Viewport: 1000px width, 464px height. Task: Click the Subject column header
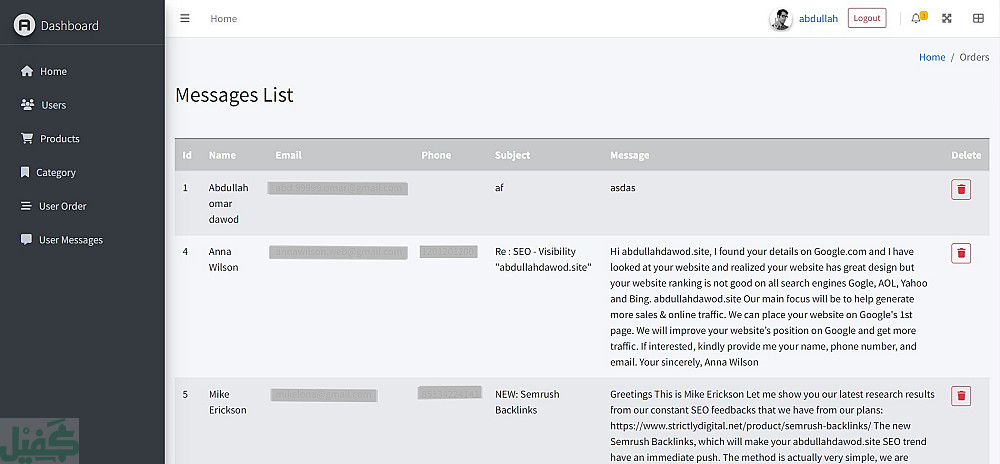(512, 155)
